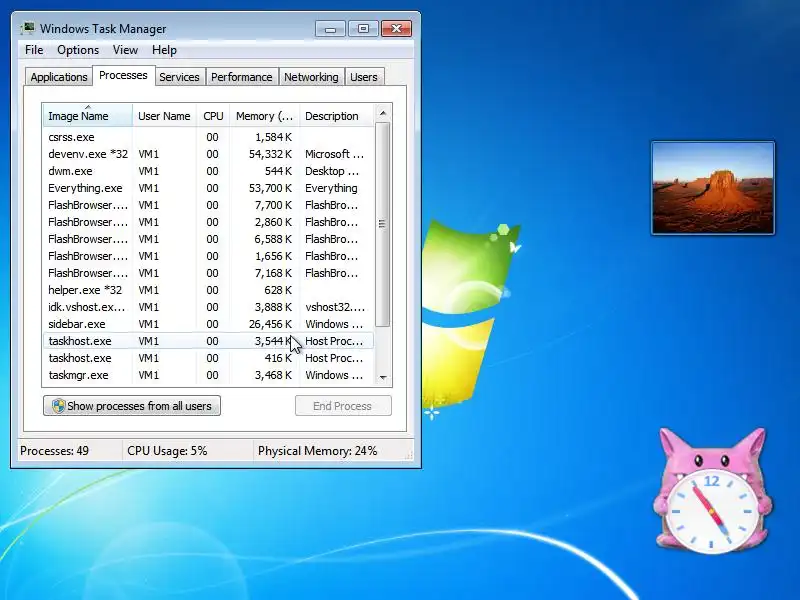Open the Help menu
The image size is (800, 600).
[164, 50]
